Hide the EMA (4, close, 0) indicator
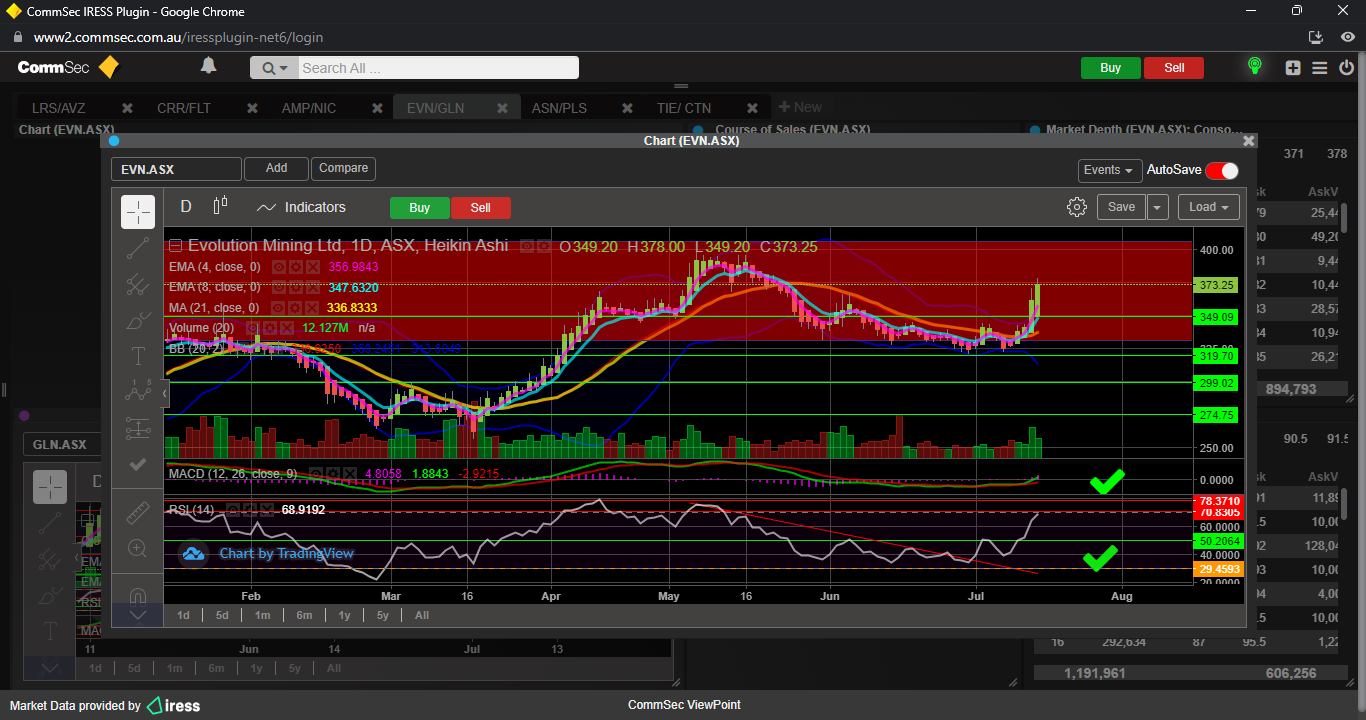This screenshot has width=1366, height=720. coord(281,267)
